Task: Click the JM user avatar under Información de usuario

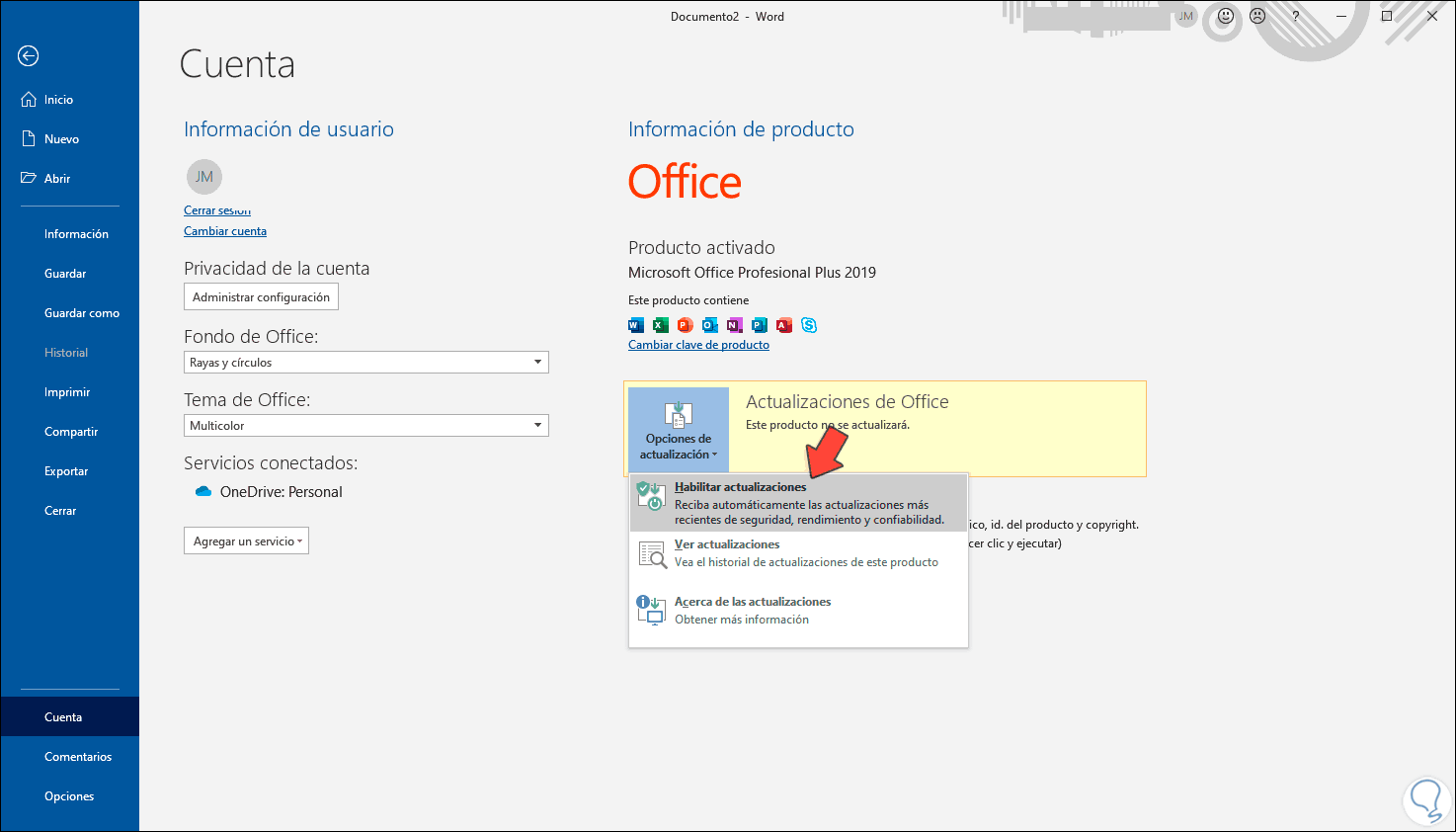Action: click(x=204, y=177)
